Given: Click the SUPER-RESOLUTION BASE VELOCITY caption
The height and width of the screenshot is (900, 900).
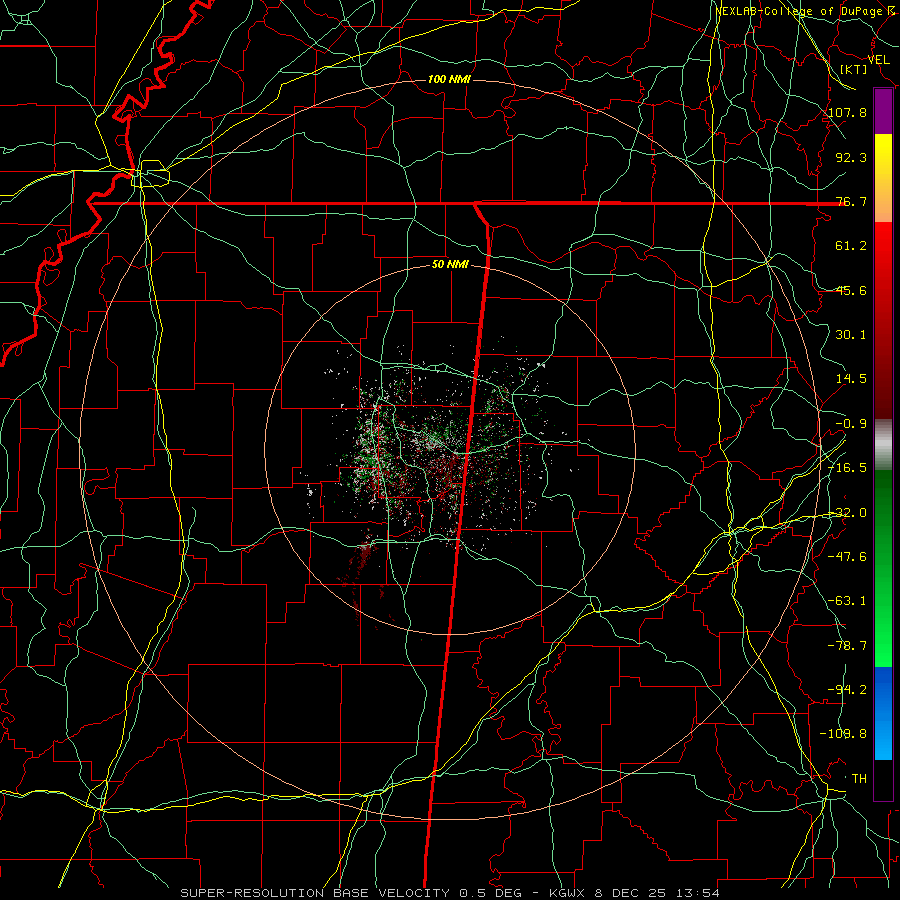Looking at the screenshot, I should click(x=315, y=893).
